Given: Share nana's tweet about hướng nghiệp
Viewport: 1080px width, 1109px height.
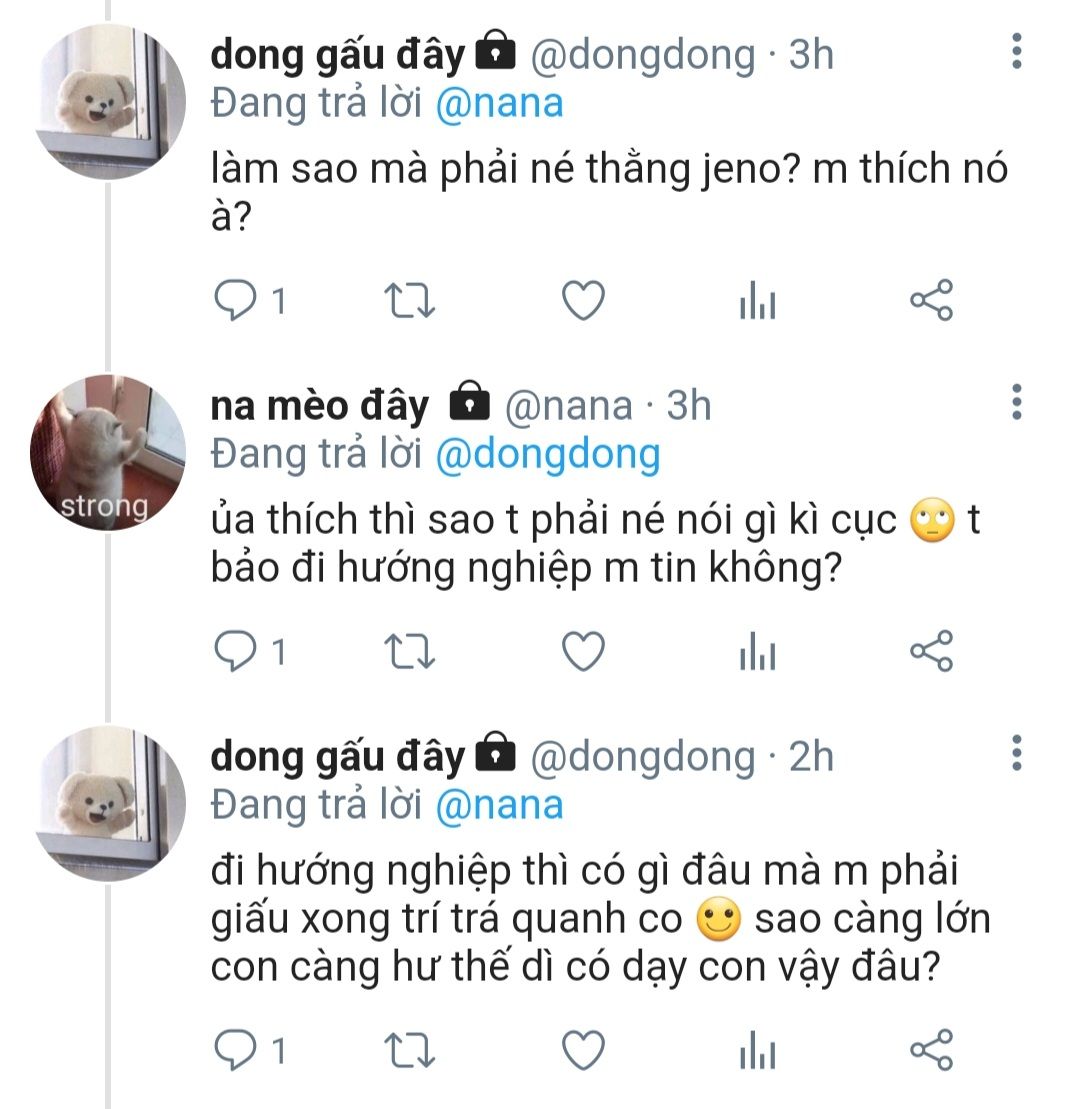Looking at the screenshot, I should (x=931, y=652).
